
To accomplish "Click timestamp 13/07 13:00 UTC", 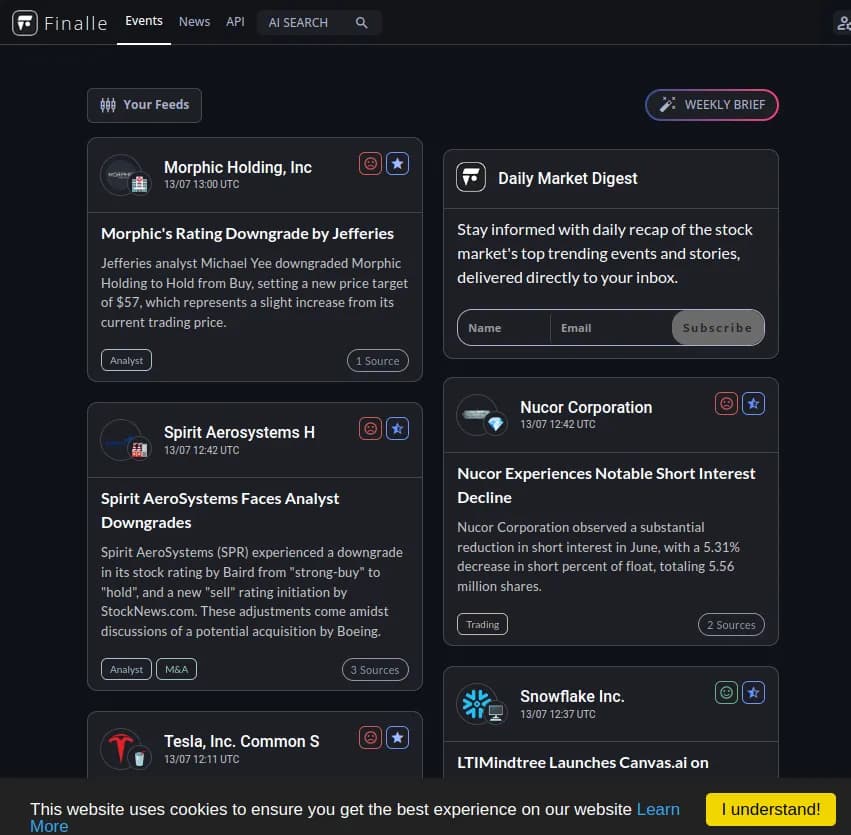I will (x=201, y=184).
